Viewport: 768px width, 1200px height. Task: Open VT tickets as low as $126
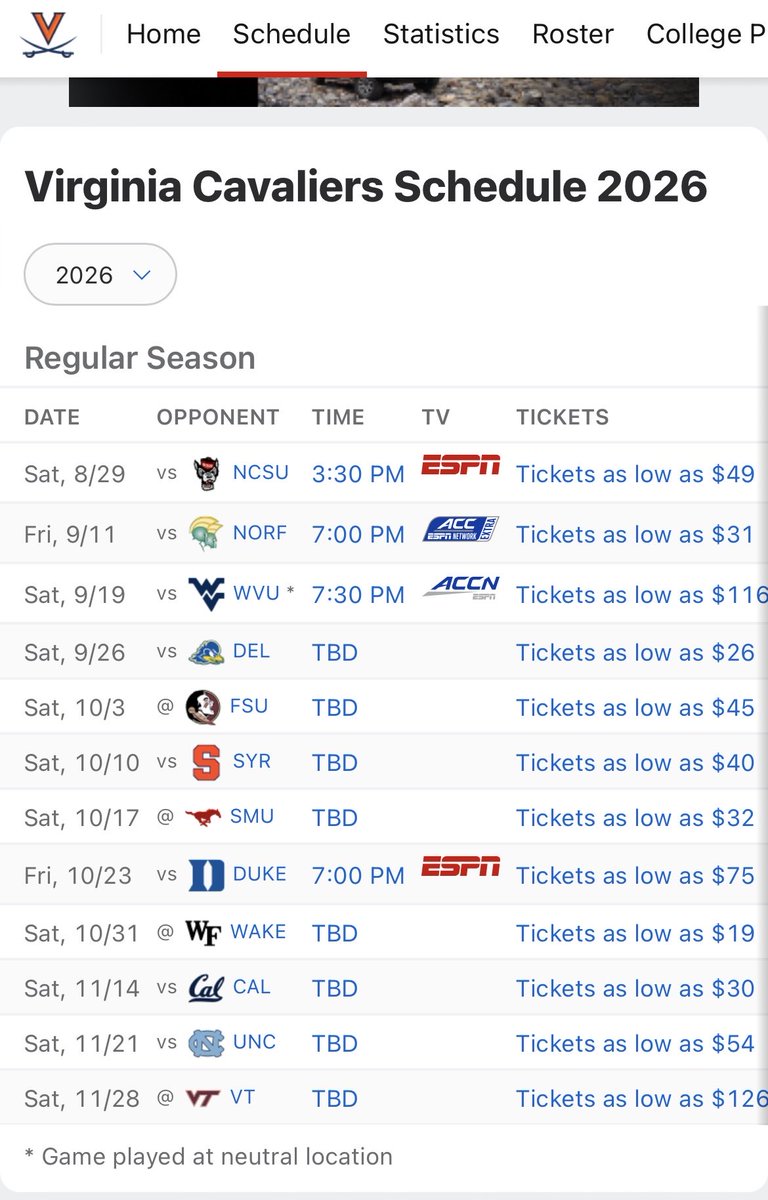click(641, 1098)
